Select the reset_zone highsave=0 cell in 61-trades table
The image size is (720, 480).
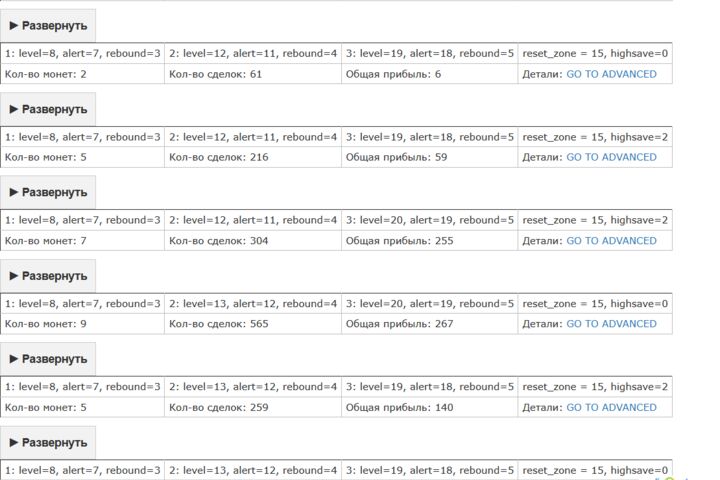pos(595,53)
